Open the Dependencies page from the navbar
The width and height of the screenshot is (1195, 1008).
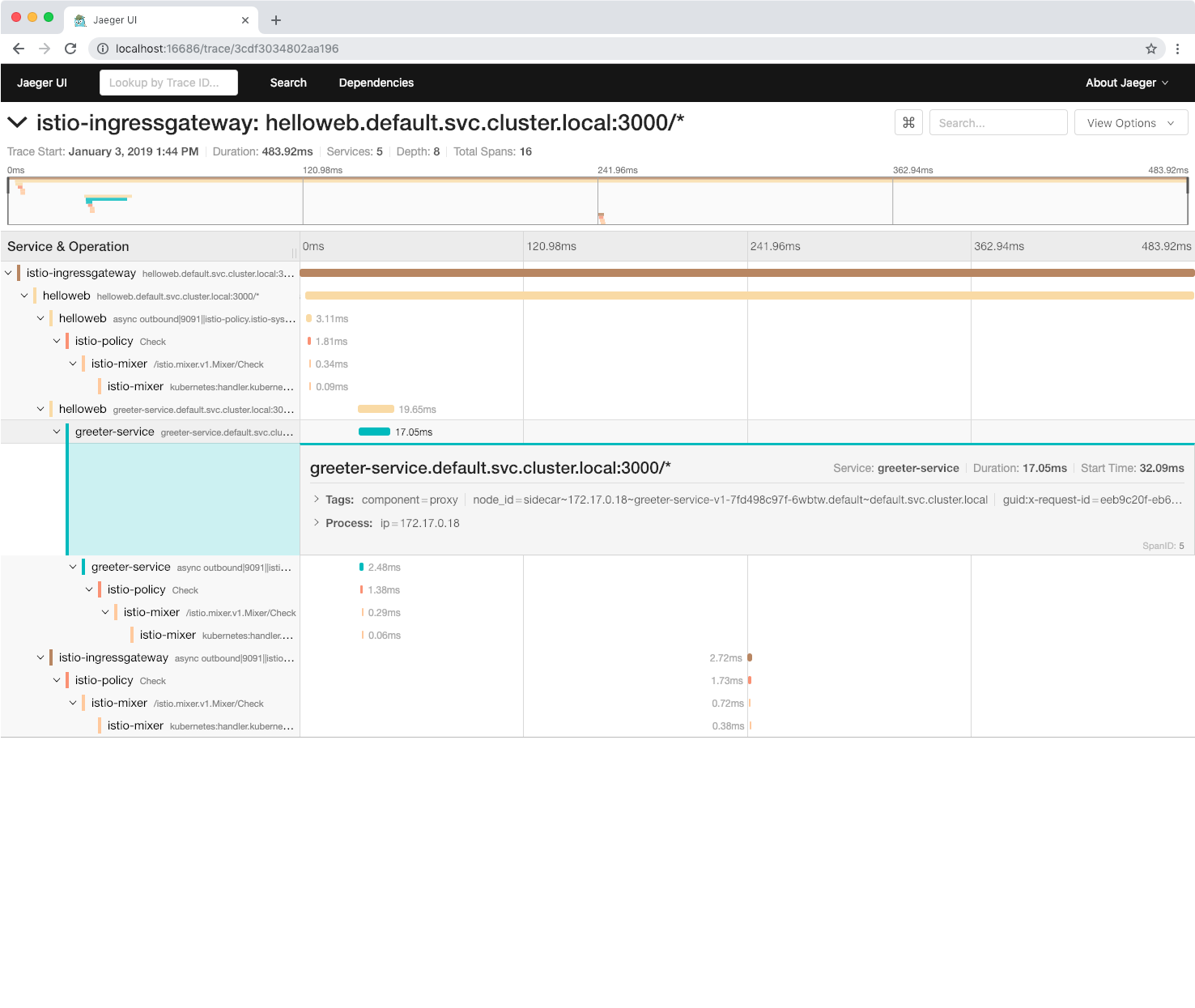pos(376,83)
